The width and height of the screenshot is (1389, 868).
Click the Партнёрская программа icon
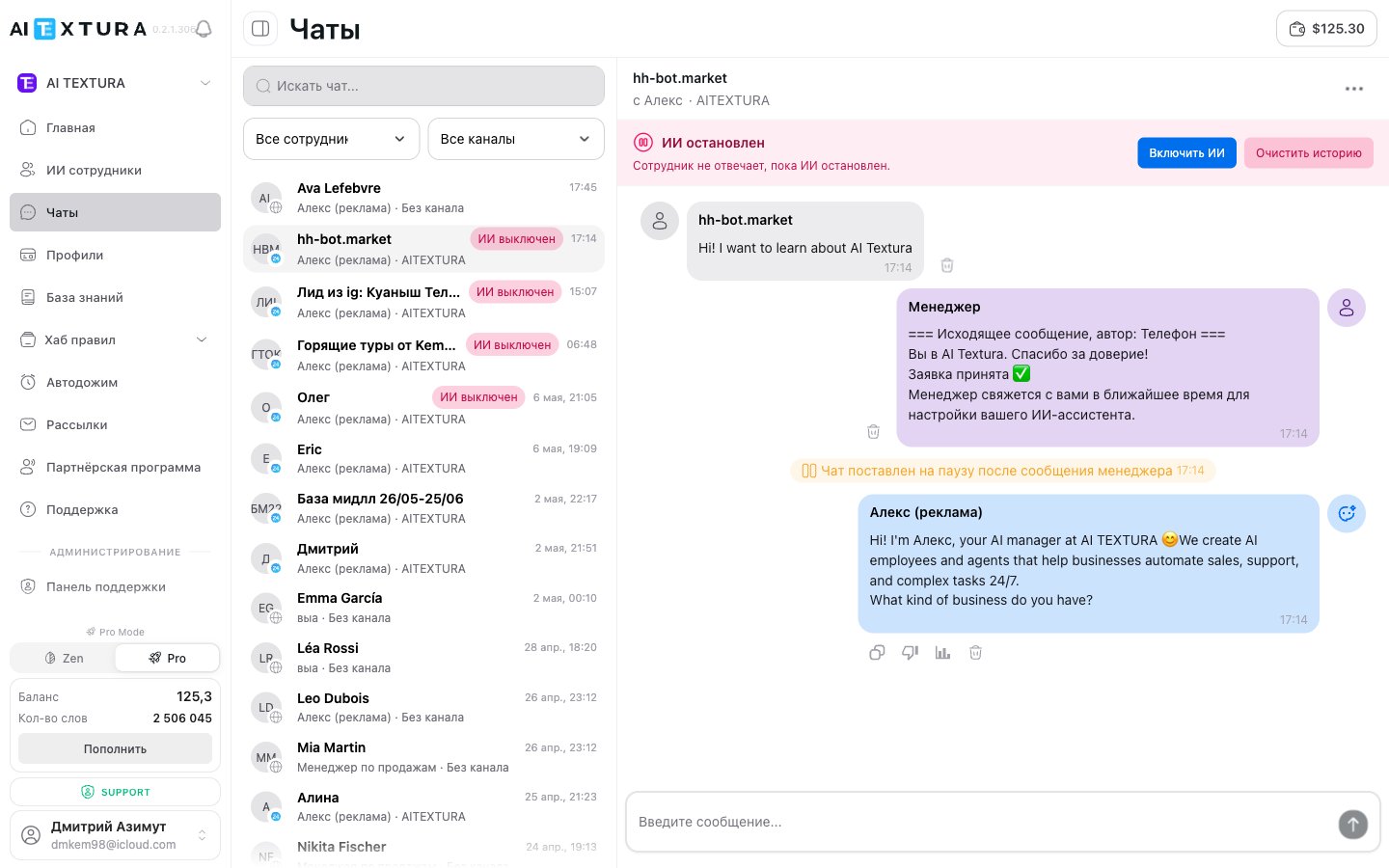click(x=28, y=467)
